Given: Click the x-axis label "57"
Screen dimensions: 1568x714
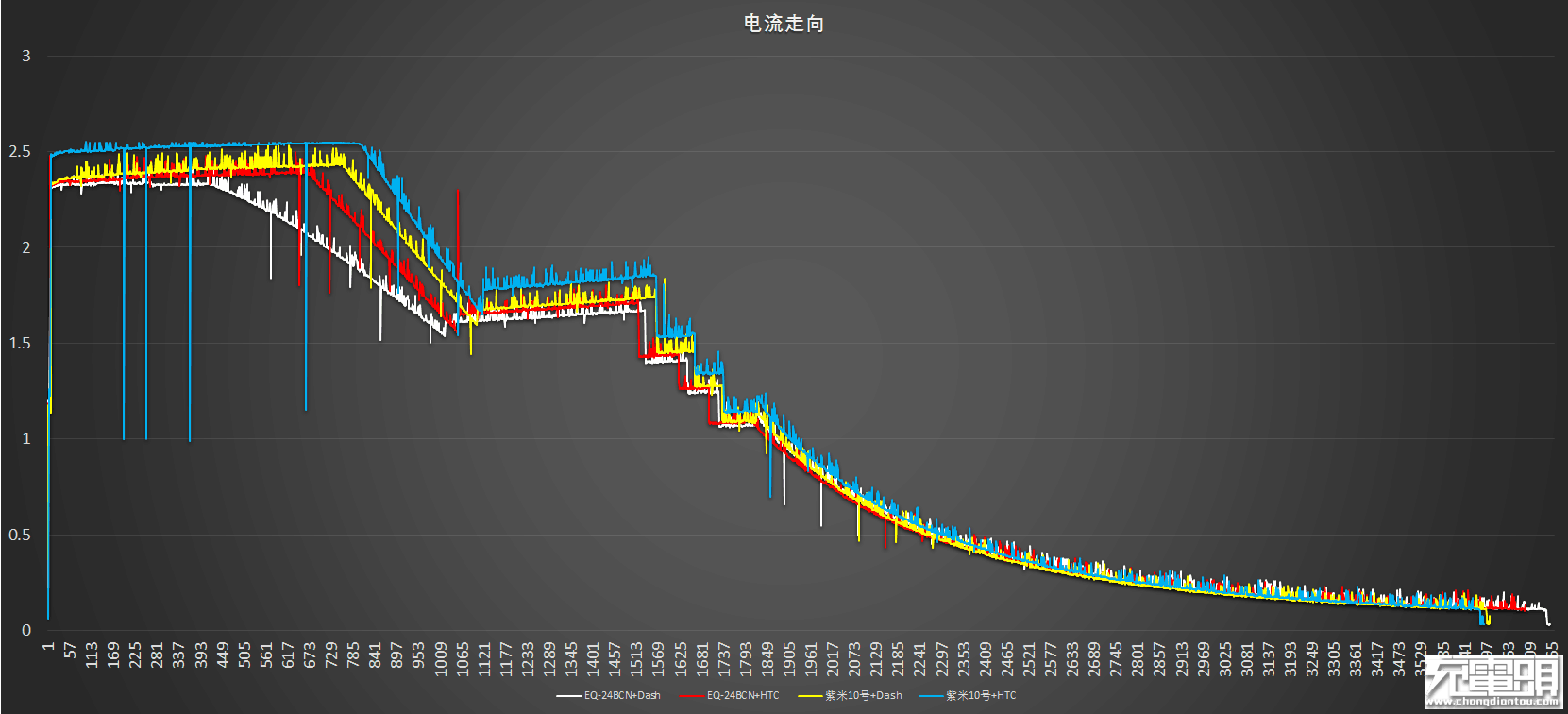Looking at the screenshot, I should 70,651.
